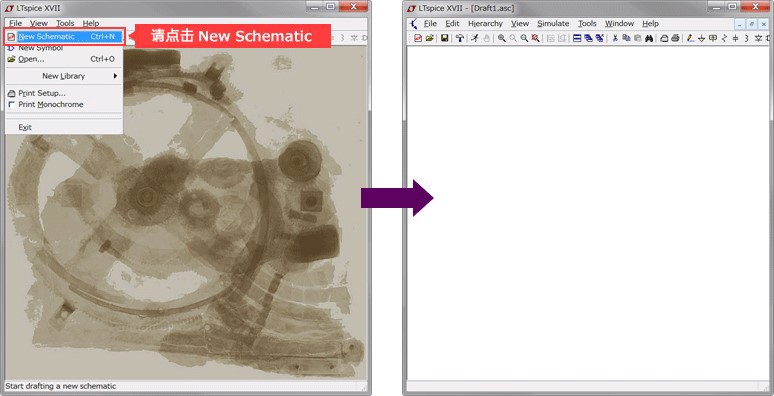Place a Ground symbol from toolbar

[x=701, y=38]
